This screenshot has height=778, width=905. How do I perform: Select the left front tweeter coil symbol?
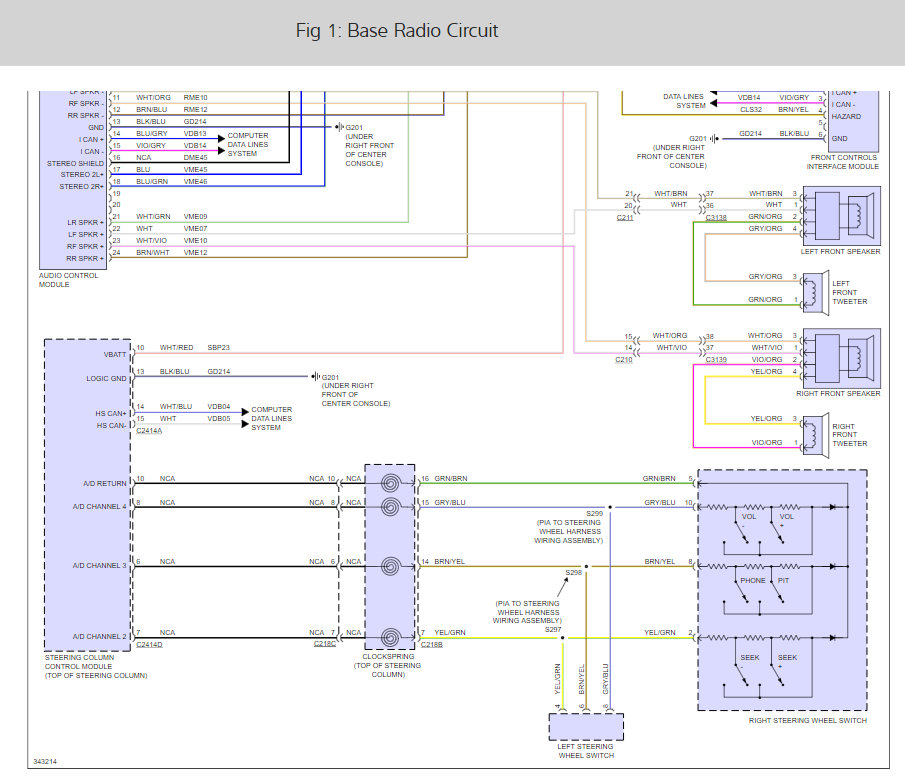coord(813,289)
